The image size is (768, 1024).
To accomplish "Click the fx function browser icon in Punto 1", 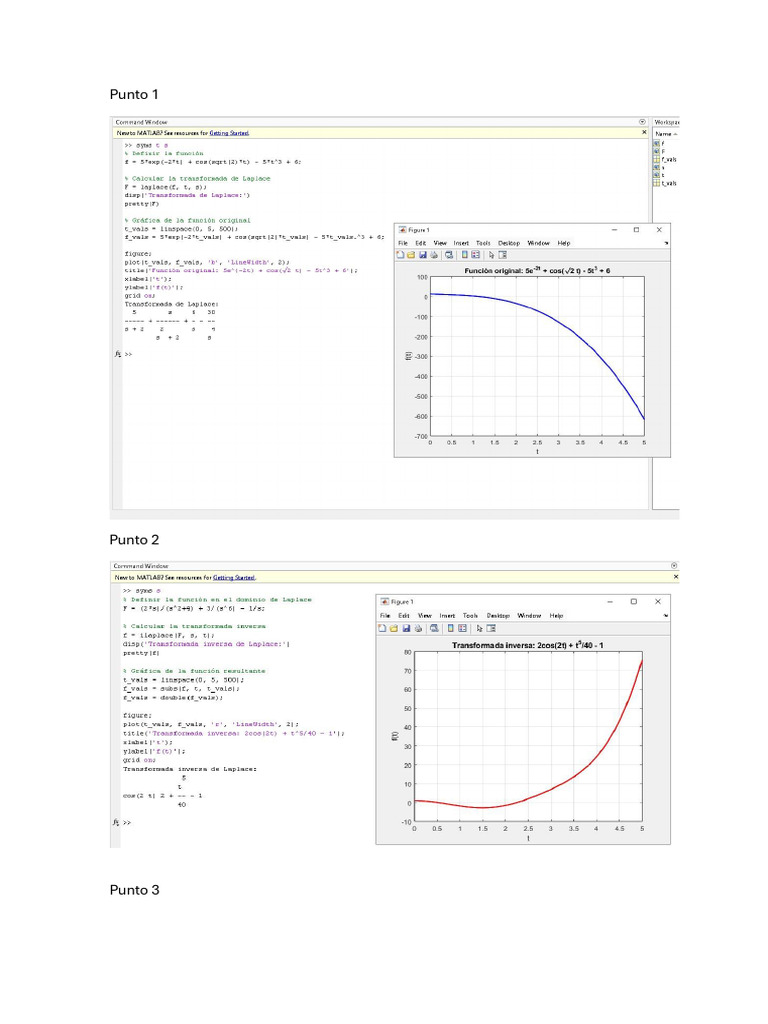I will 118,354.
